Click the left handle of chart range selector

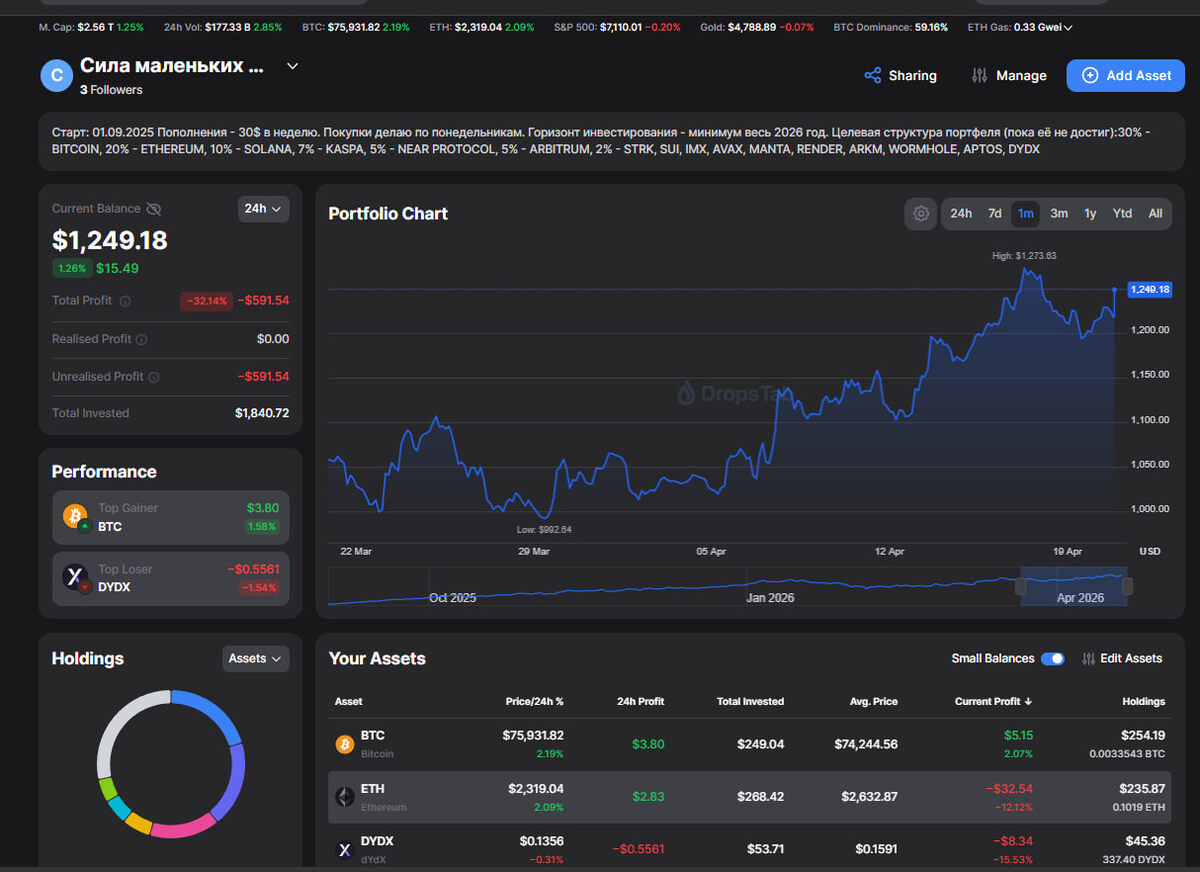tap(1021, 586)
